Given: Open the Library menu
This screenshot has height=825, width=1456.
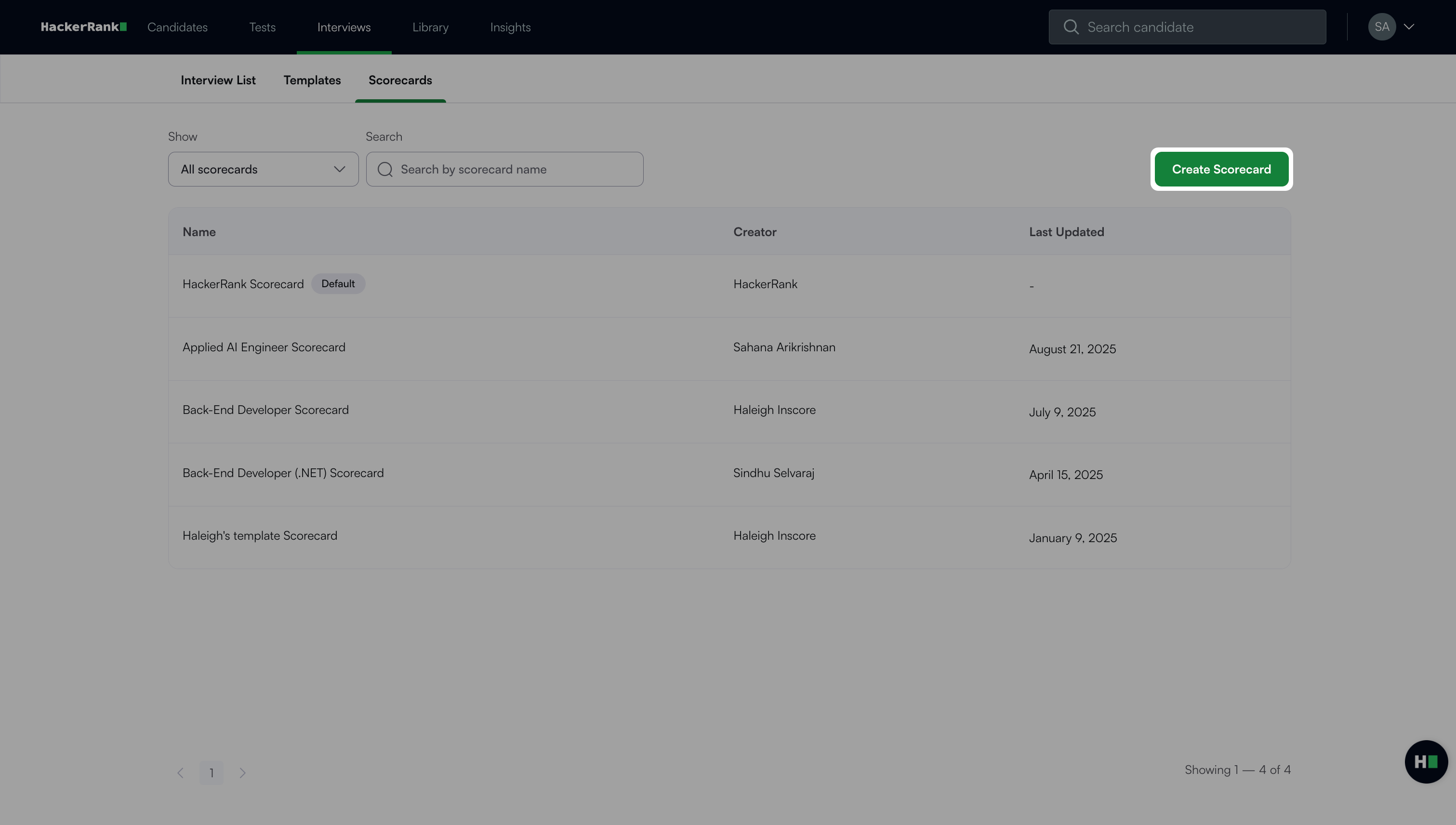Looking at the screenshot, I should pos(430,27).
